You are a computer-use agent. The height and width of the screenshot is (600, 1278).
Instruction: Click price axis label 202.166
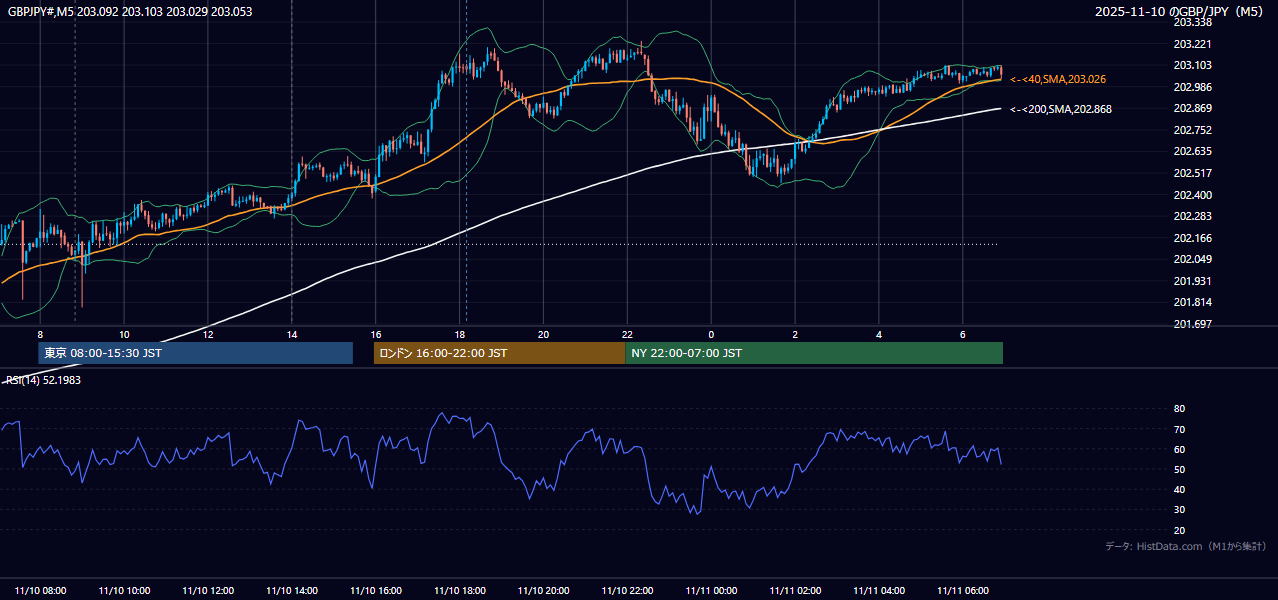tap(1192, 238)
